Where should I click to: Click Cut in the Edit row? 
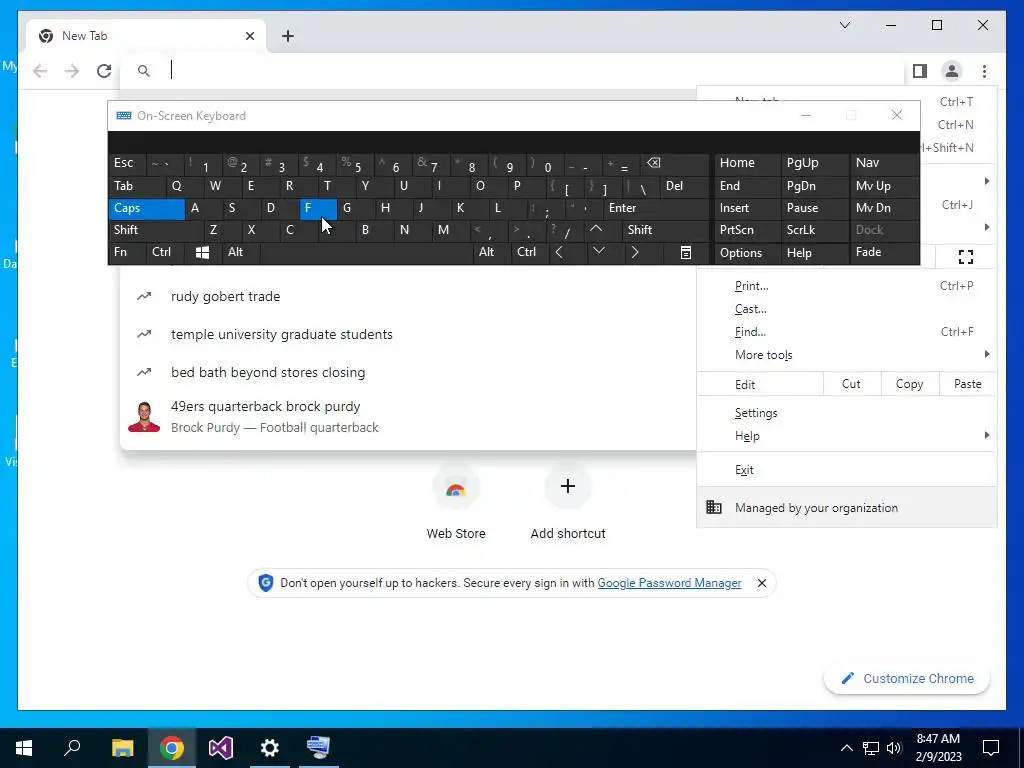point(852,384)
